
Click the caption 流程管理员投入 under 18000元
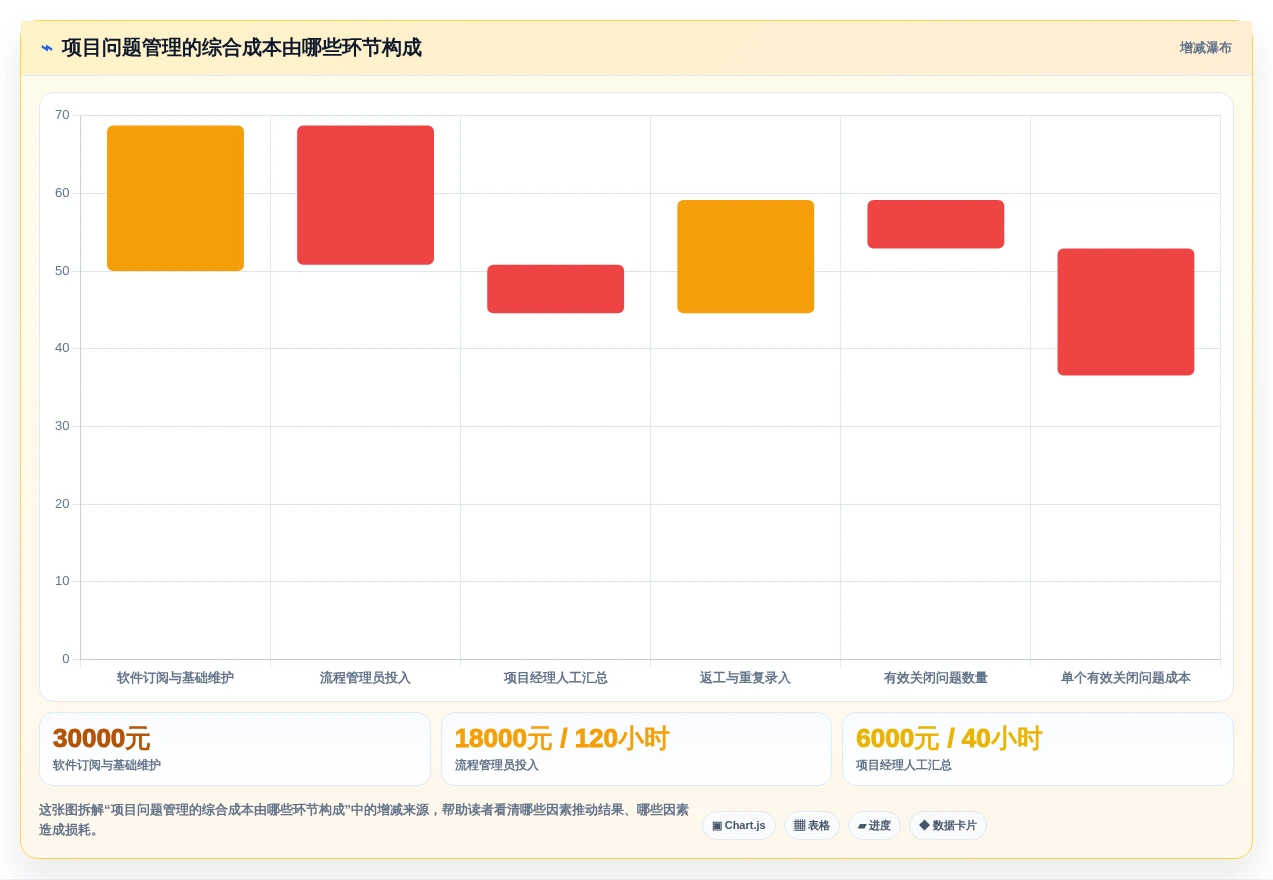[497, 765]
